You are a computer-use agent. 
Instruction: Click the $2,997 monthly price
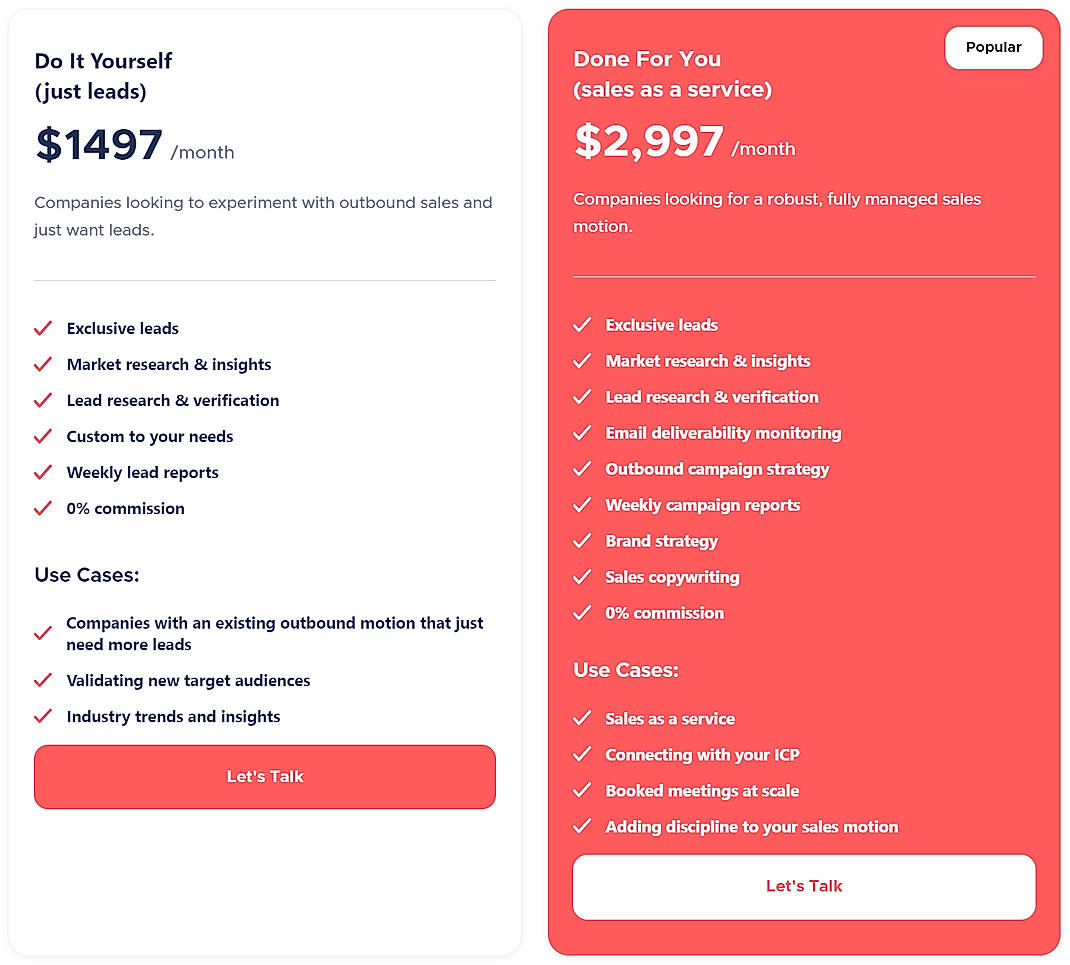tap(650, 140)
